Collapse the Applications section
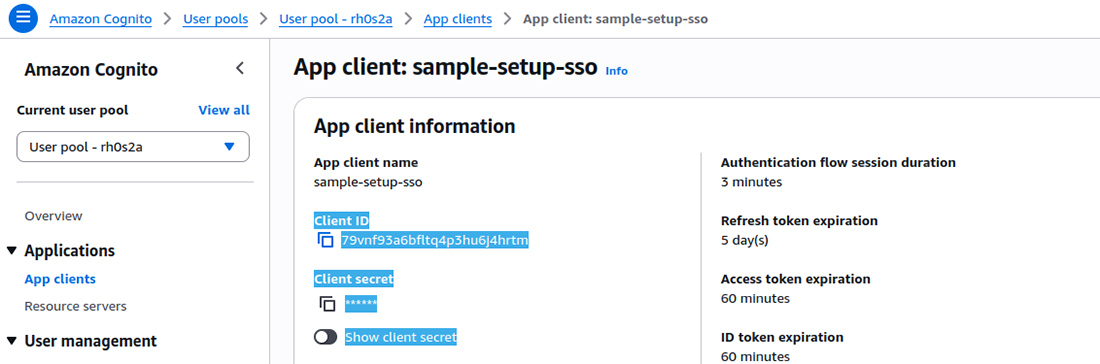Screen dimensions: 1100x364 [x=12, y=251]
